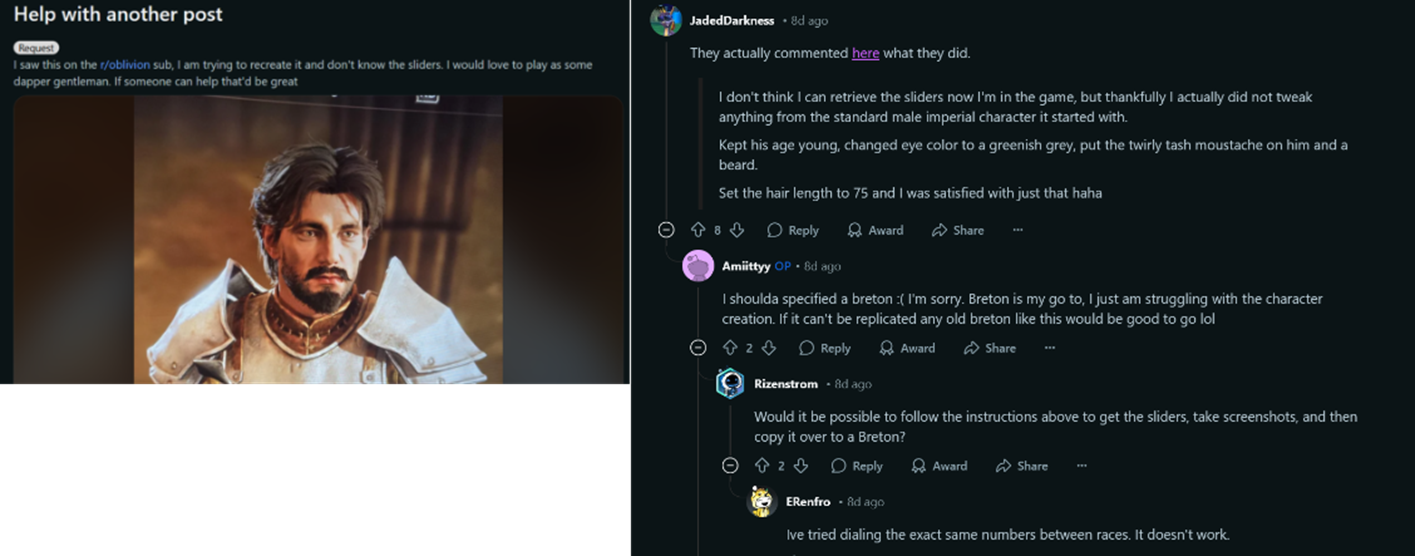Collapse JadedDarkness's comment thread
This screenshot has height=556, width=1415.
pos(666,230)
